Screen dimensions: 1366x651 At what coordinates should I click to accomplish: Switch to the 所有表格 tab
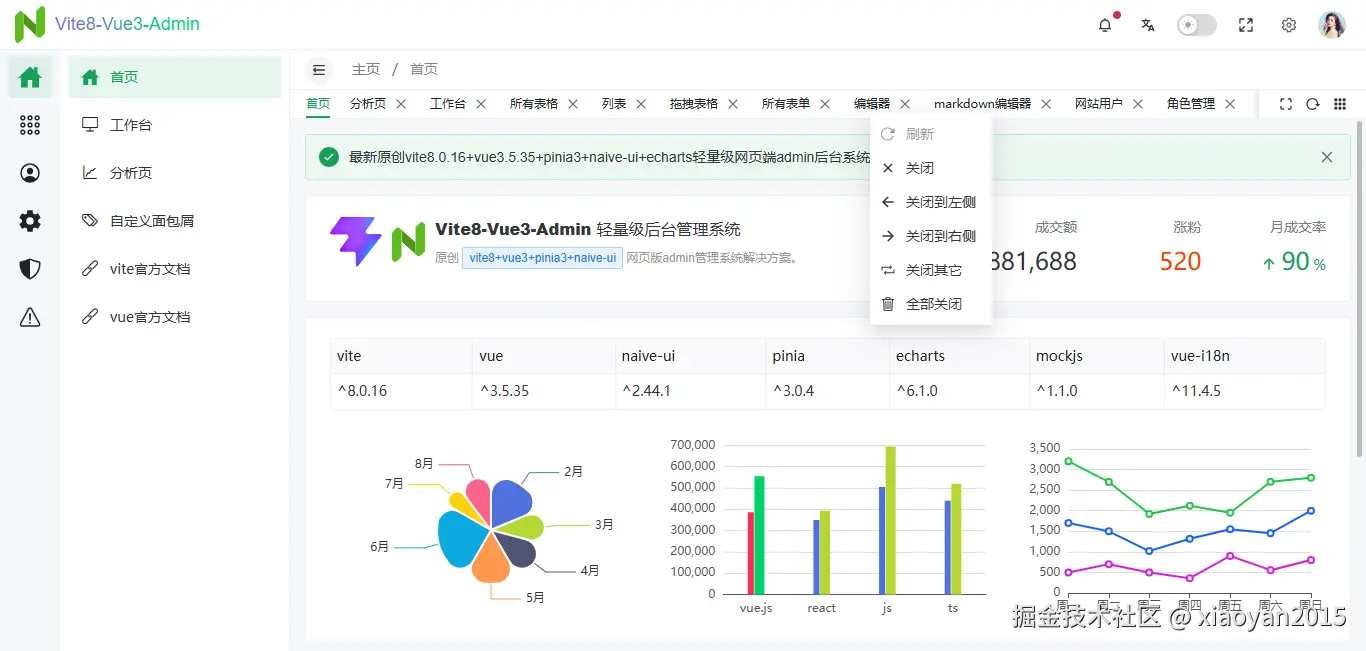pos(534,103)
